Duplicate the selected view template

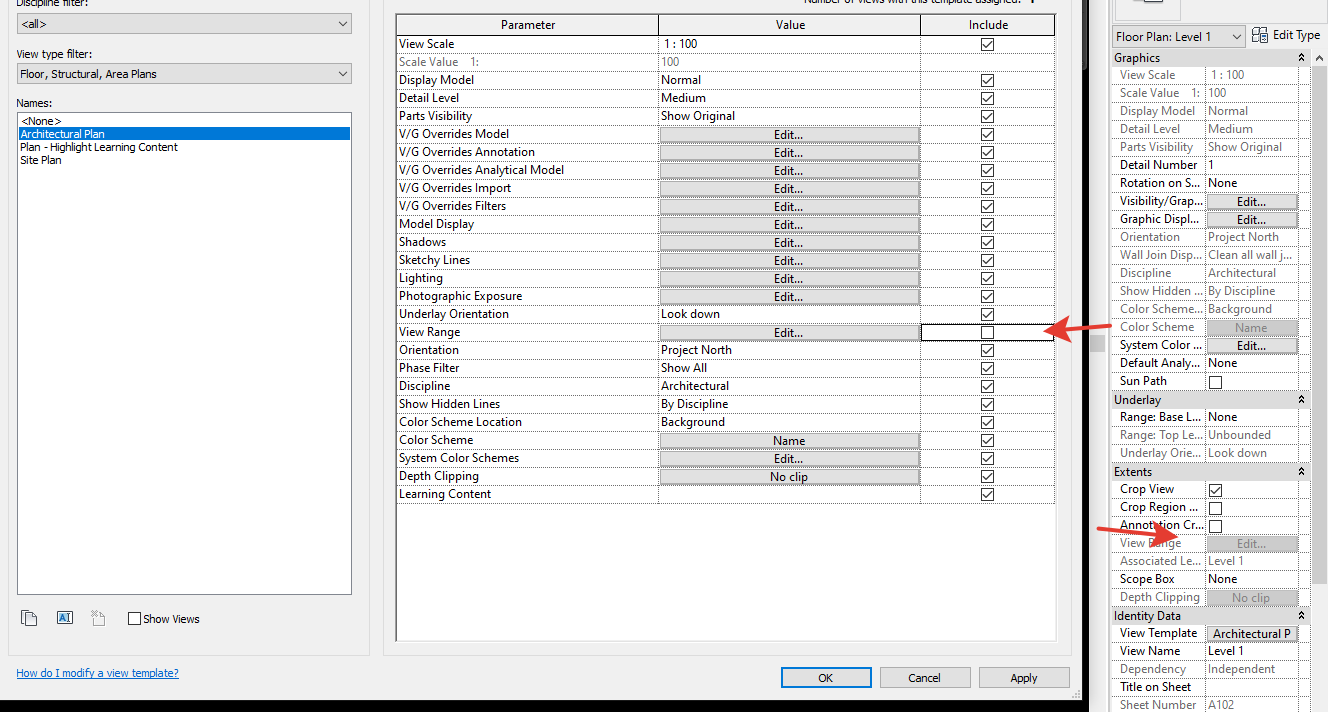click(x=29, y=618)
